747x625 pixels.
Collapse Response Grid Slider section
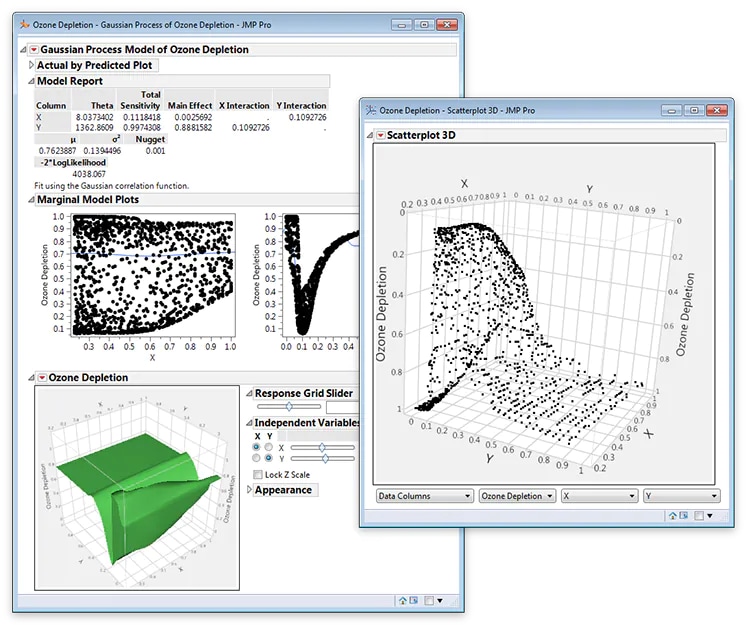pos(249,393)
